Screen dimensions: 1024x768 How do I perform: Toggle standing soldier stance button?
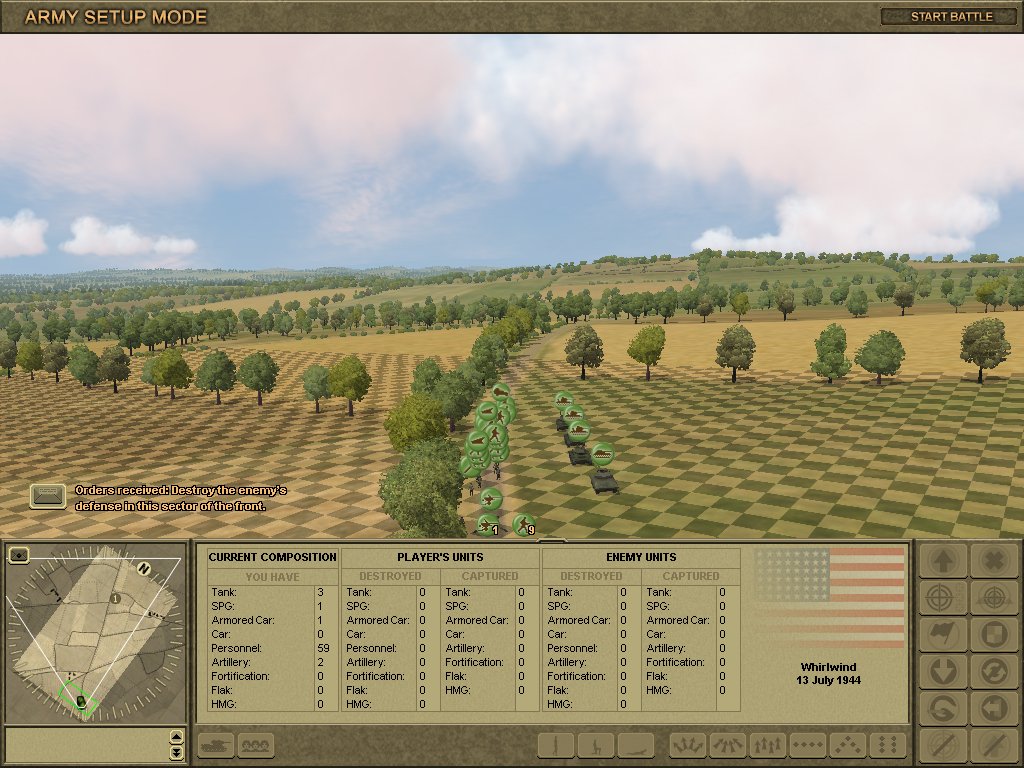[x=557, y=745]
